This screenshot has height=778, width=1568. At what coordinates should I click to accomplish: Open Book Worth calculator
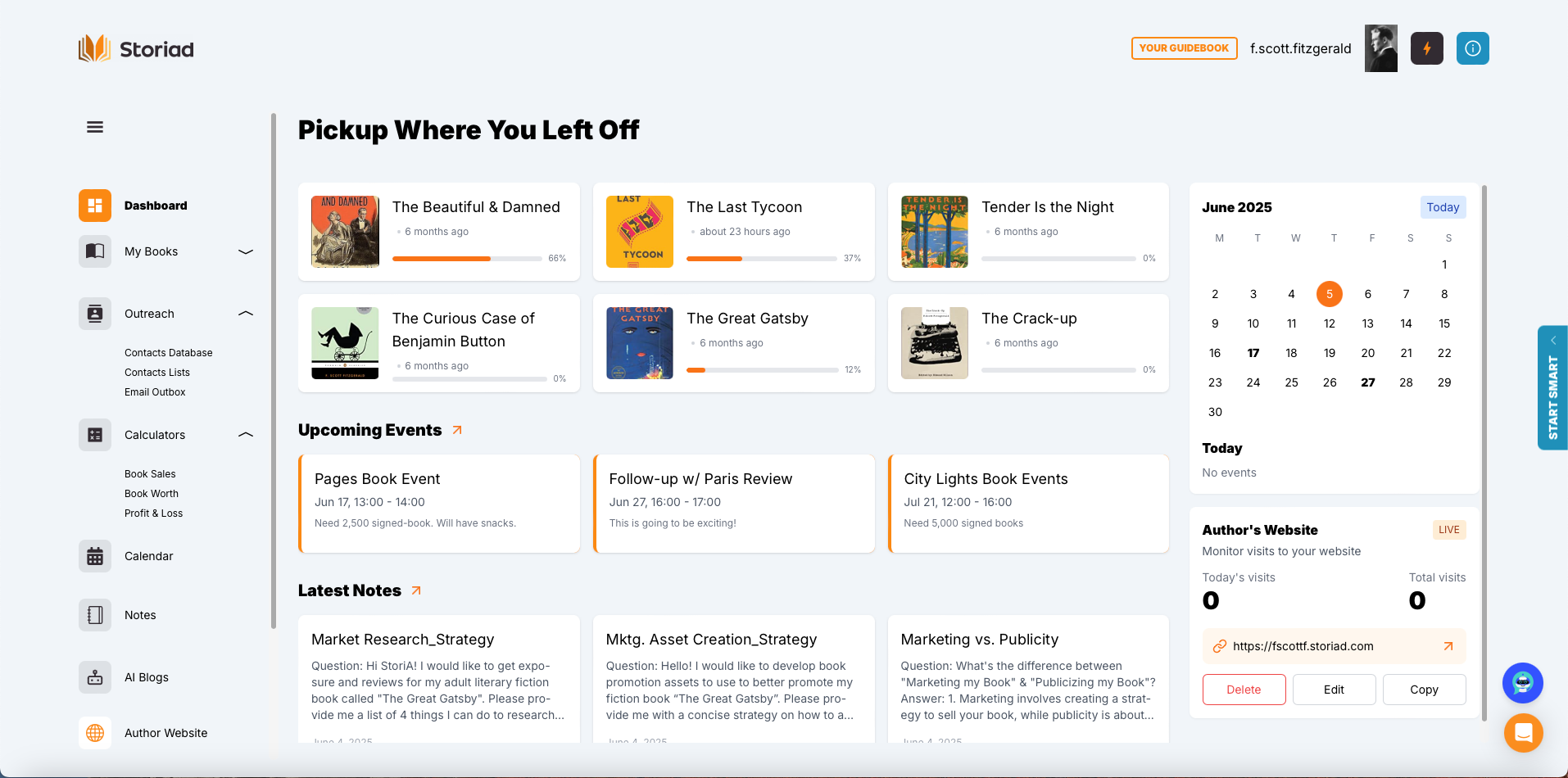point(152,494)
